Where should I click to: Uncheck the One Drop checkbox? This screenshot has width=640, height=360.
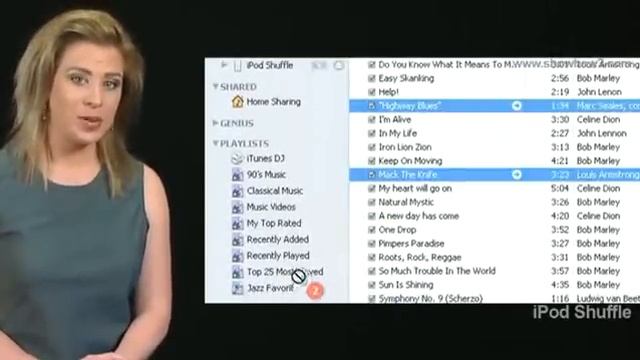(x=371, y=230)
